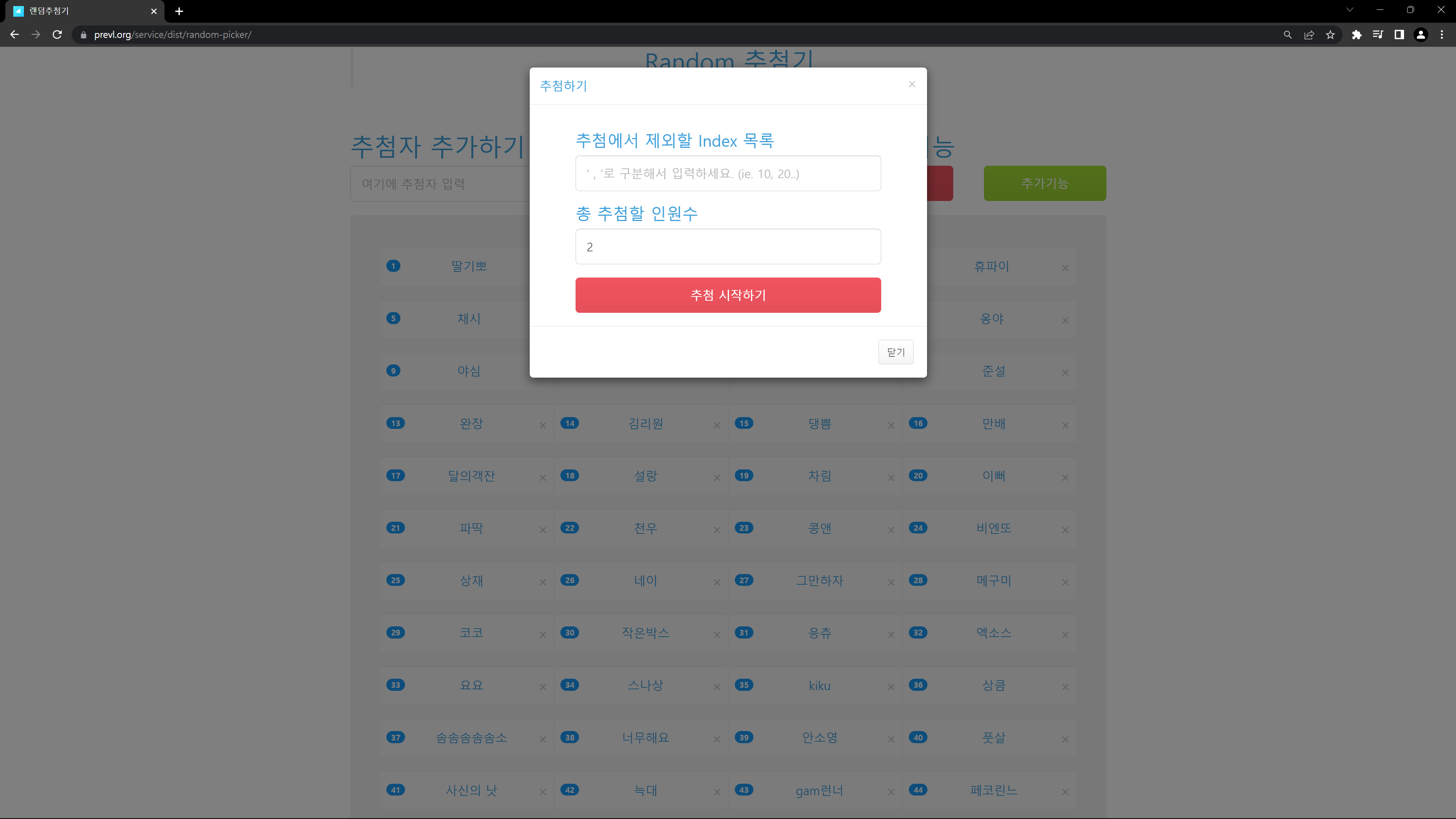View site info lock icon

point(84,35)
